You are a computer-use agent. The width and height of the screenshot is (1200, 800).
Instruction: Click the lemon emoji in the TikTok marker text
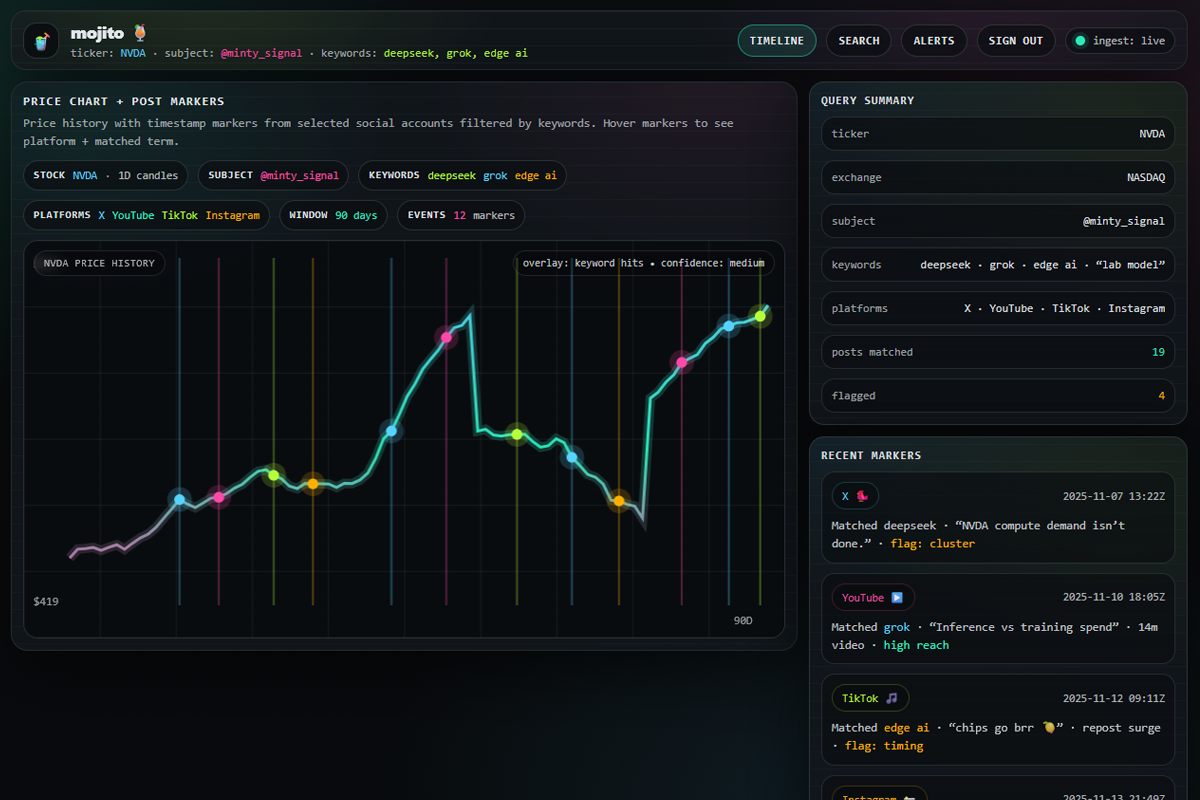[1047, 728]
